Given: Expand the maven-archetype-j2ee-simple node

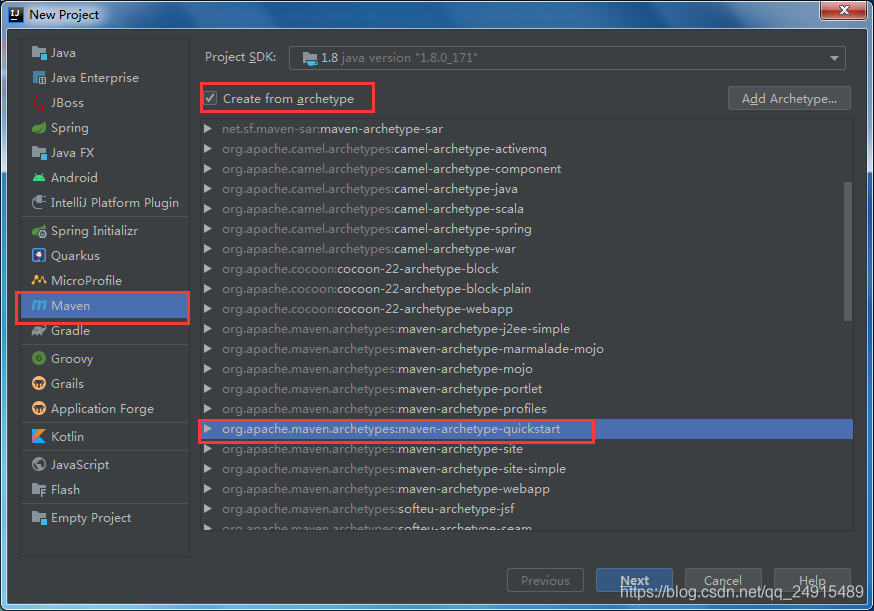Looking at the screenshot, I should coord(208,329).
